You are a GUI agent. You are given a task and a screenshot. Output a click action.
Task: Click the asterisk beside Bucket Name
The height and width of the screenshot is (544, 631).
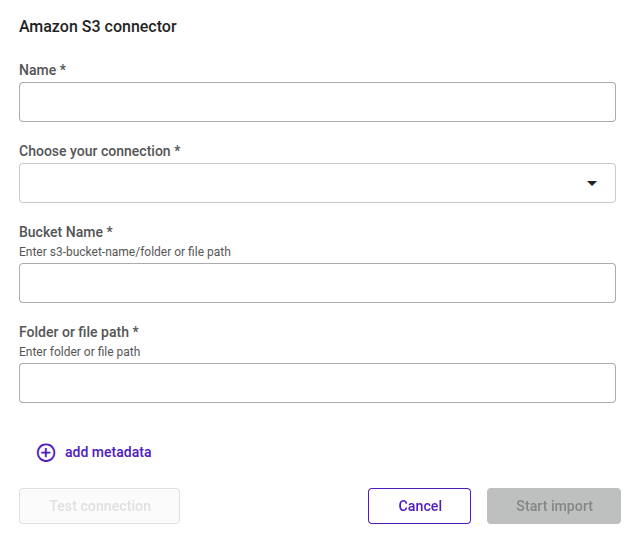point(110,231)
